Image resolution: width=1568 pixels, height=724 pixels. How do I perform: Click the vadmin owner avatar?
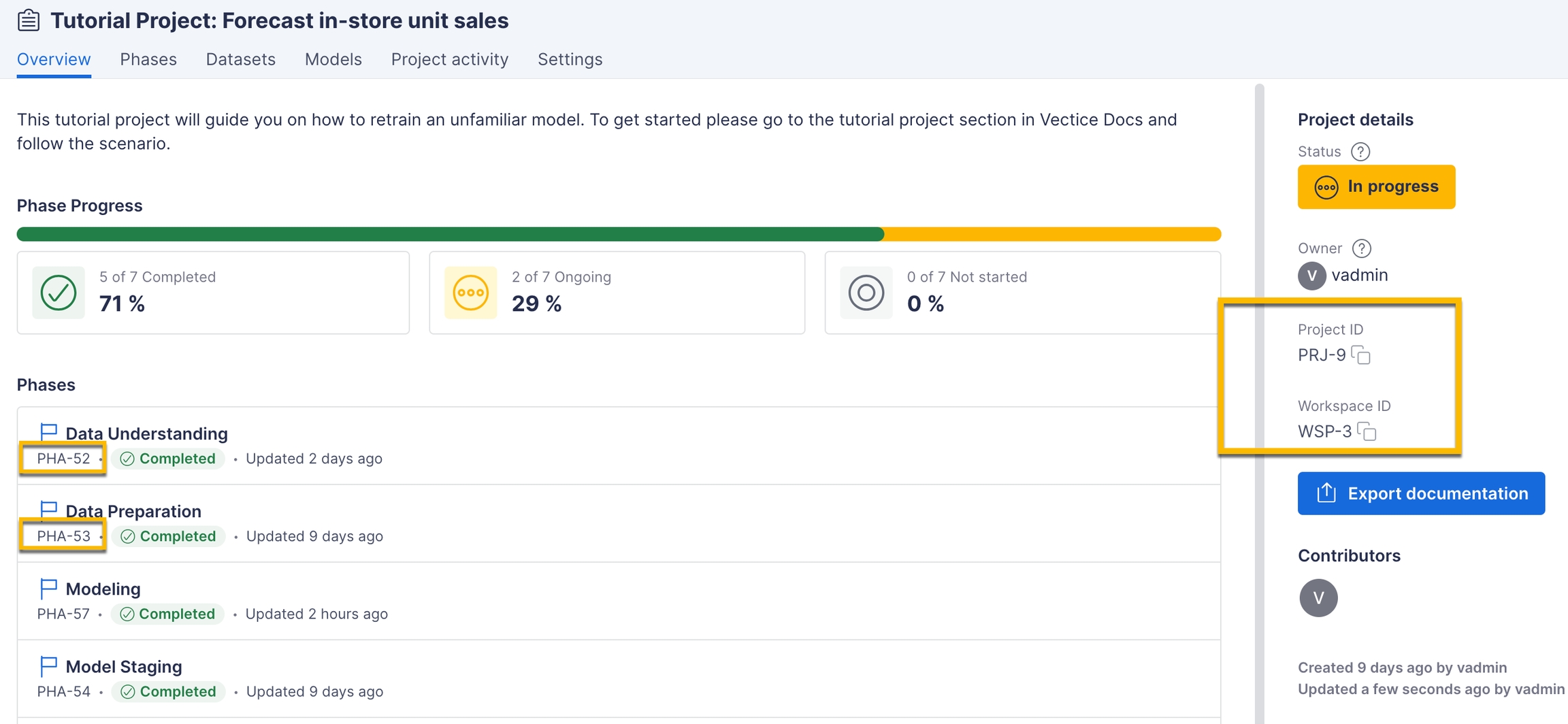click(1311, 276)
